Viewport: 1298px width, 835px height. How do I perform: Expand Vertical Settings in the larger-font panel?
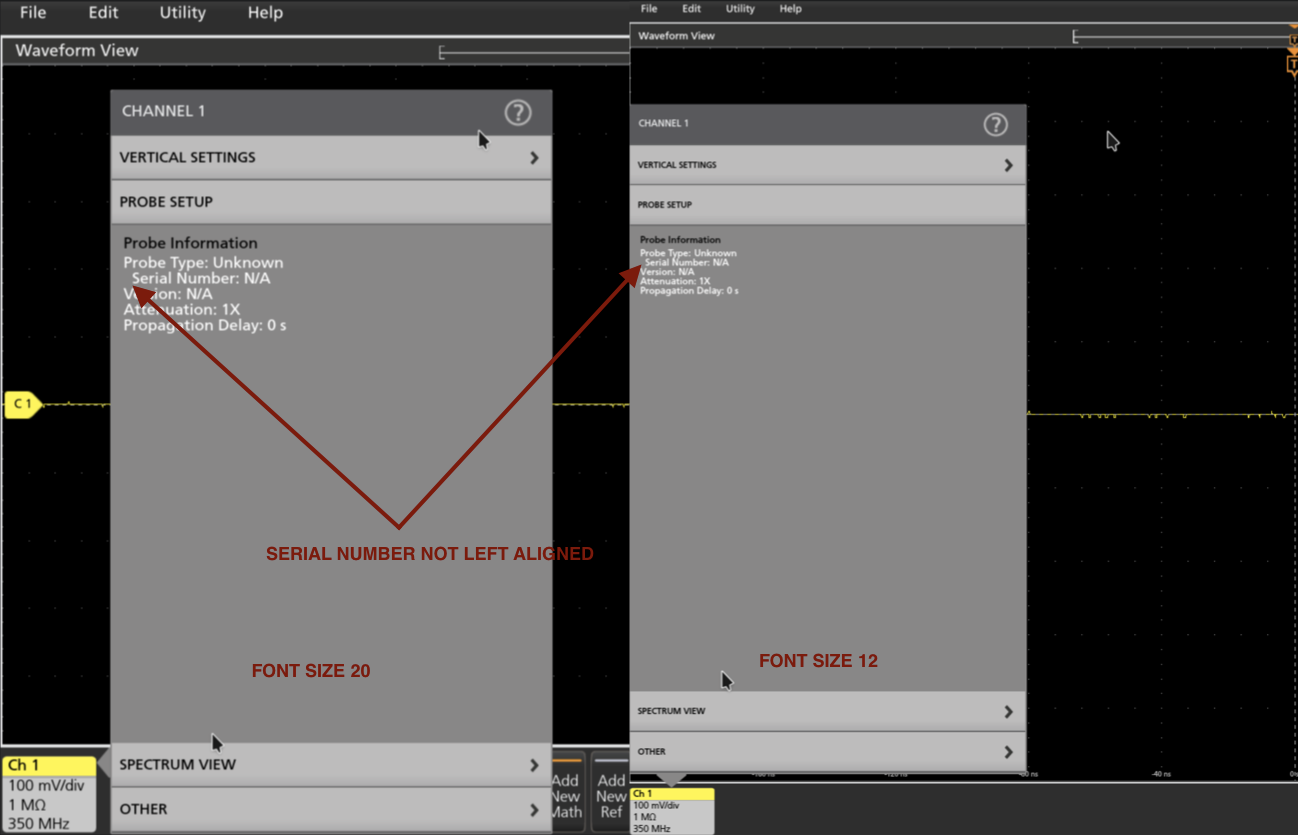pyautogui.click(x=330, y=158)
